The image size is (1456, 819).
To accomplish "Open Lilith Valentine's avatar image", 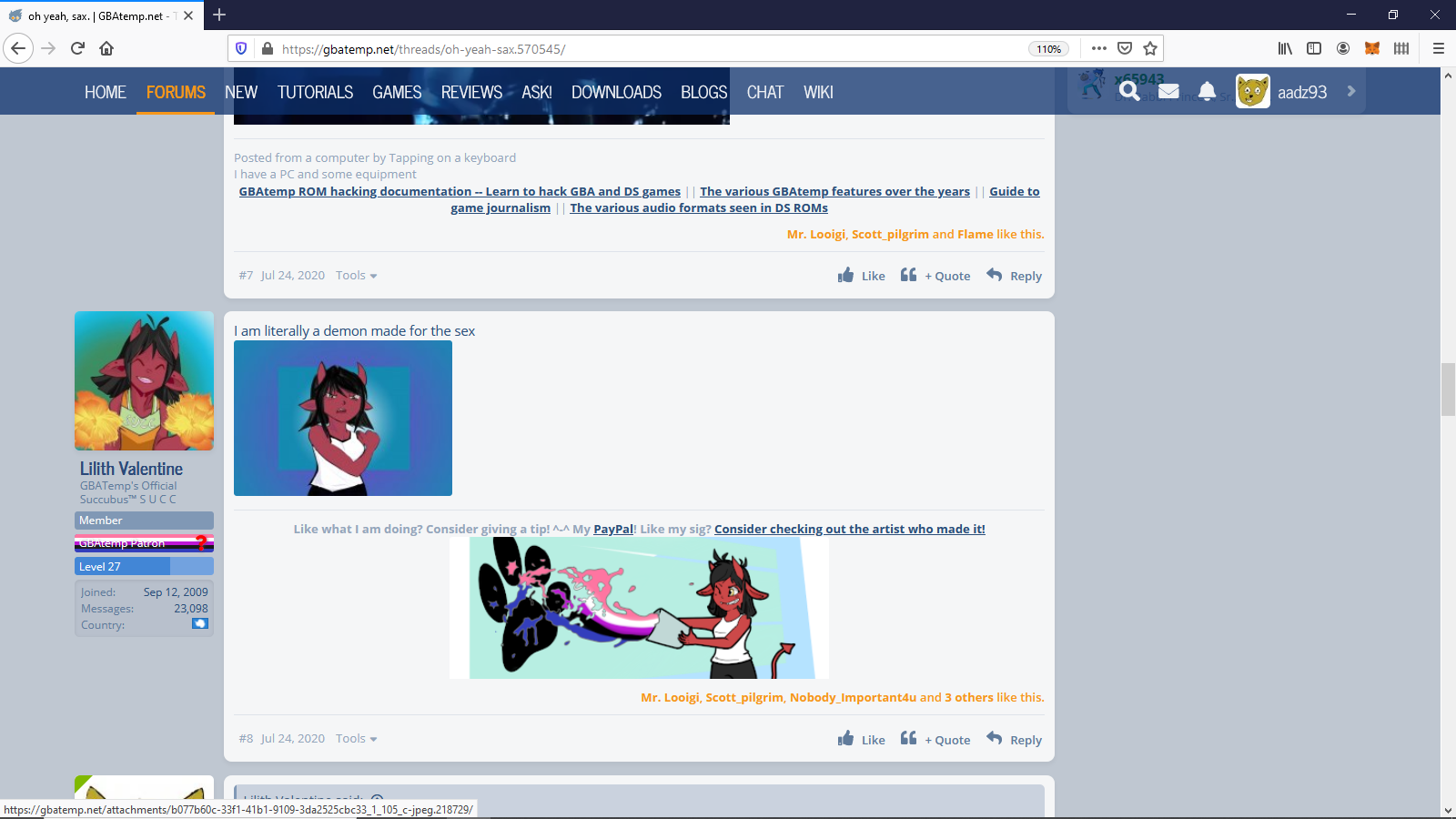I will click(x=144, y=380).
